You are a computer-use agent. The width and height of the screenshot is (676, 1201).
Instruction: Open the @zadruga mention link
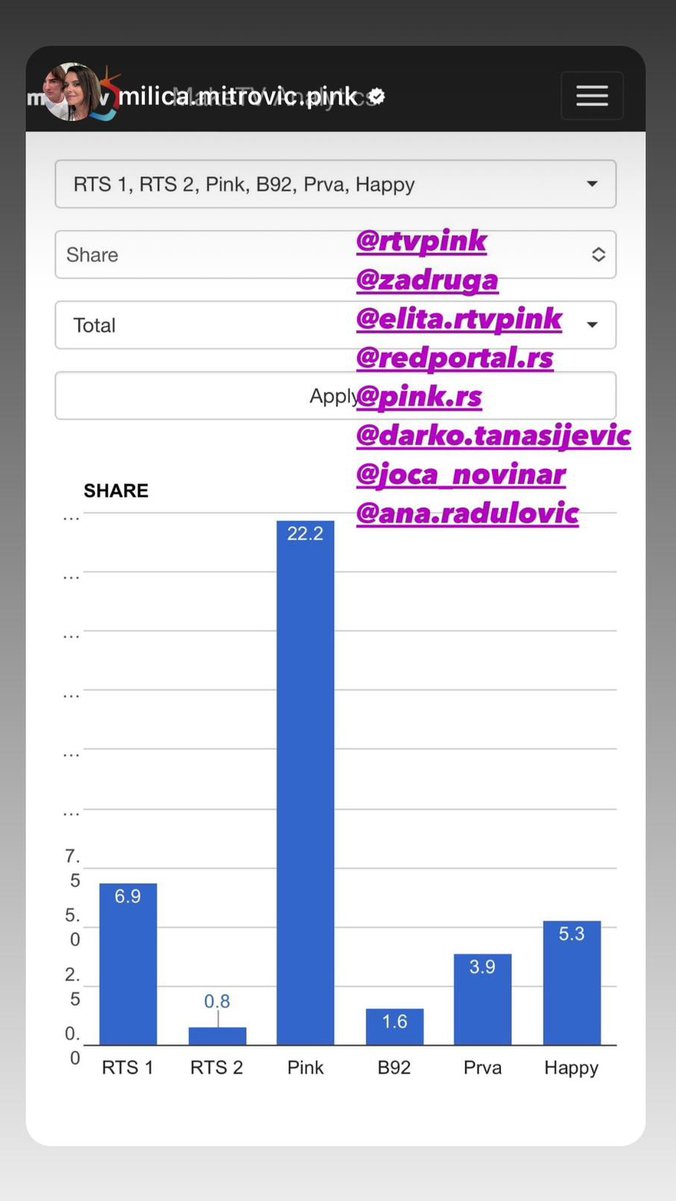427,280
